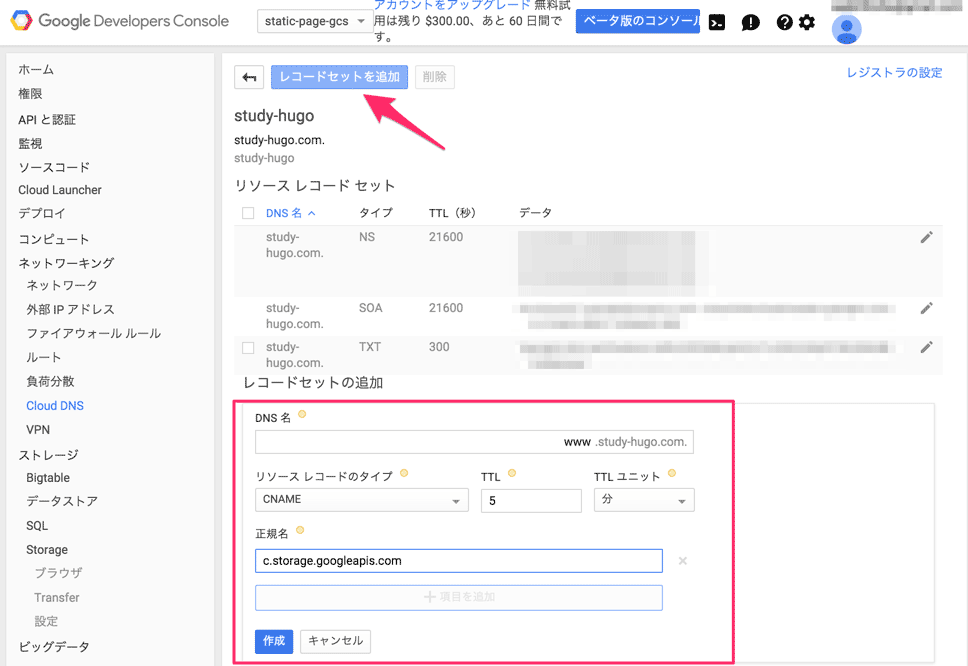Open Bigtable in sidebar
968x666 pixels.
48,478
